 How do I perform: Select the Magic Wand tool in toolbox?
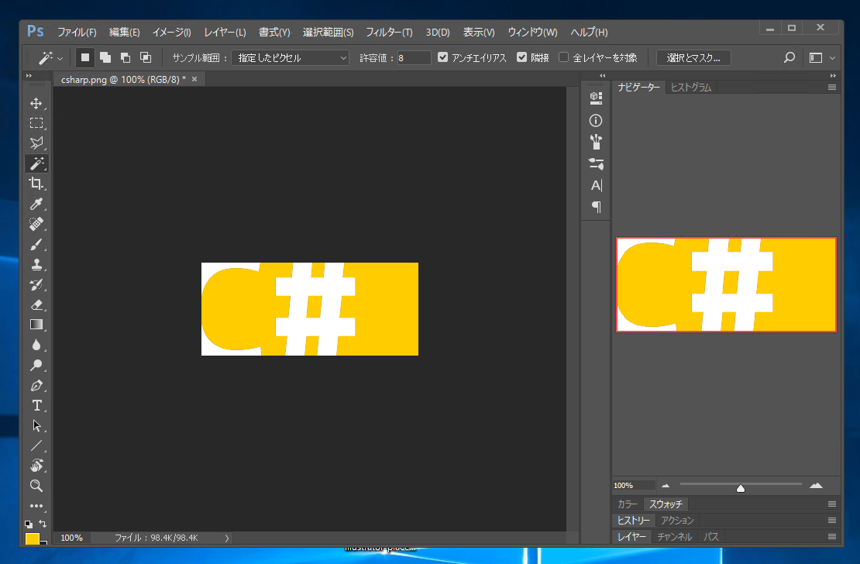click(x=36, y=163)
